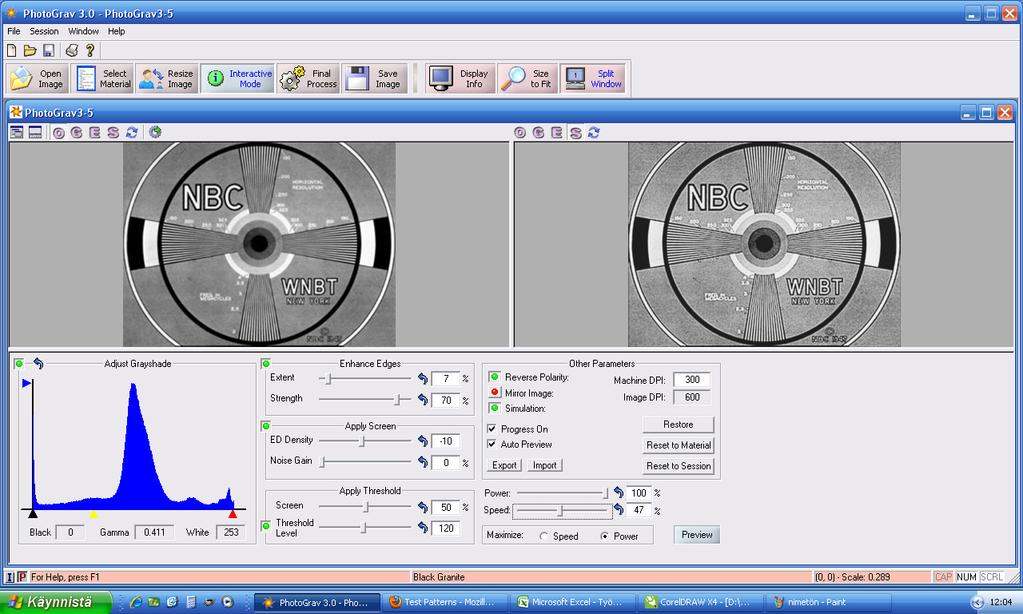The height and width of the screenshot is (614, 1023).
Task: Switch to CorelDRAW X4 in the taskbar
Action: (698, 602)
